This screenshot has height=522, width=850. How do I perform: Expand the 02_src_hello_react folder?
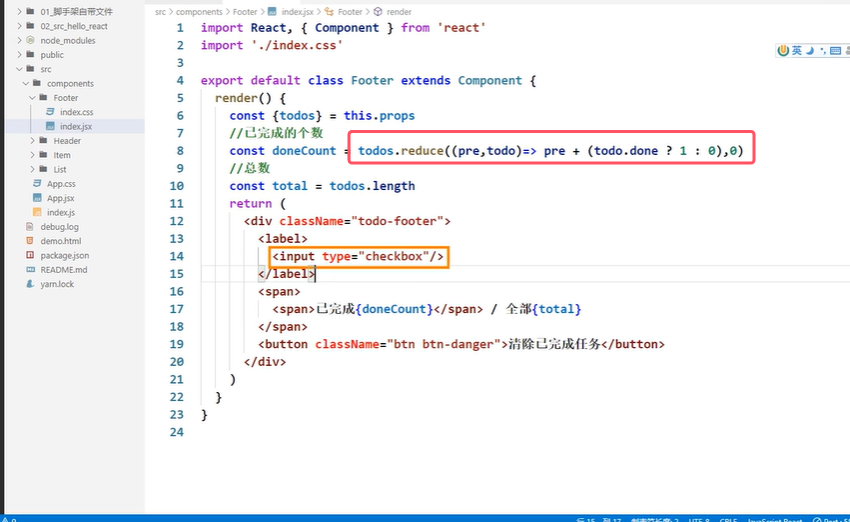pos(20,25)
